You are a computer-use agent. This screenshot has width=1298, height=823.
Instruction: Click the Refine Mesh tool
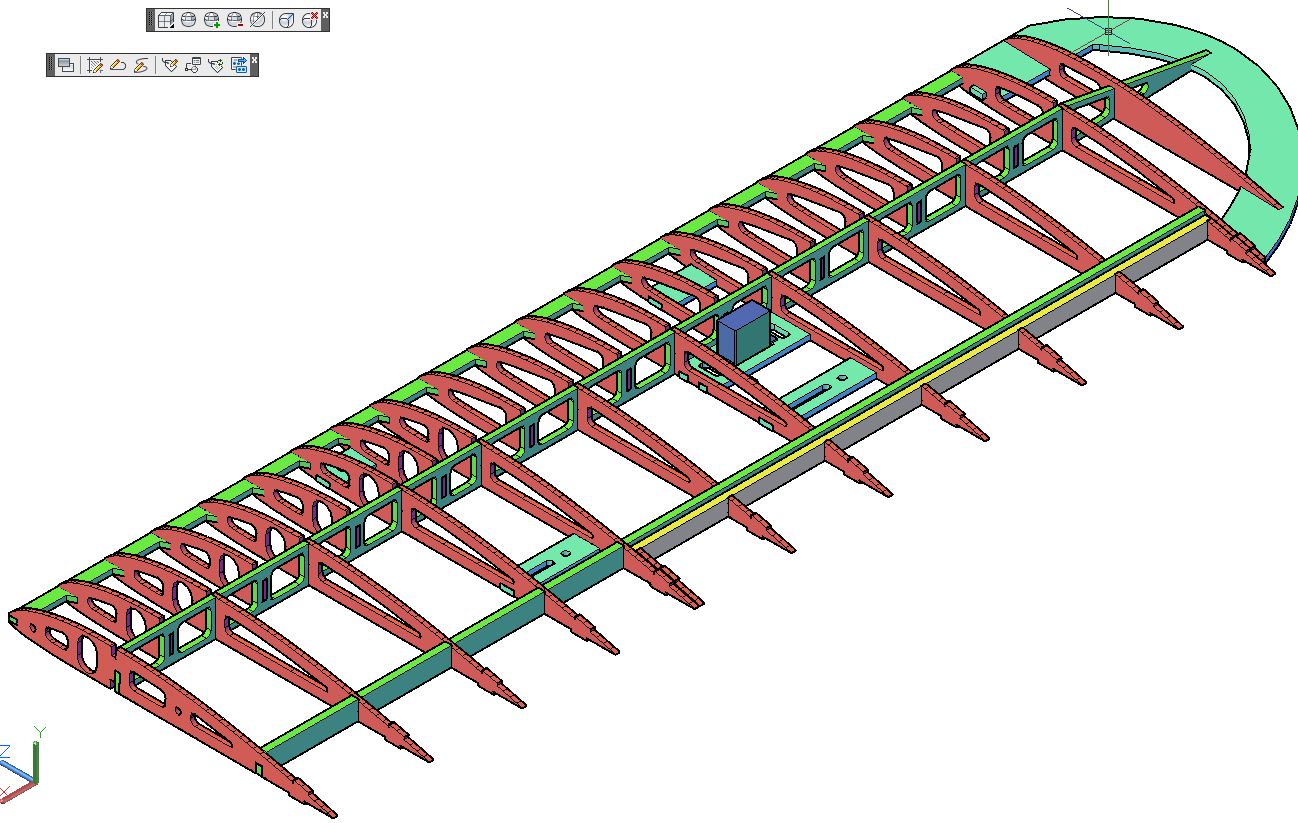(x=257, y=20)
